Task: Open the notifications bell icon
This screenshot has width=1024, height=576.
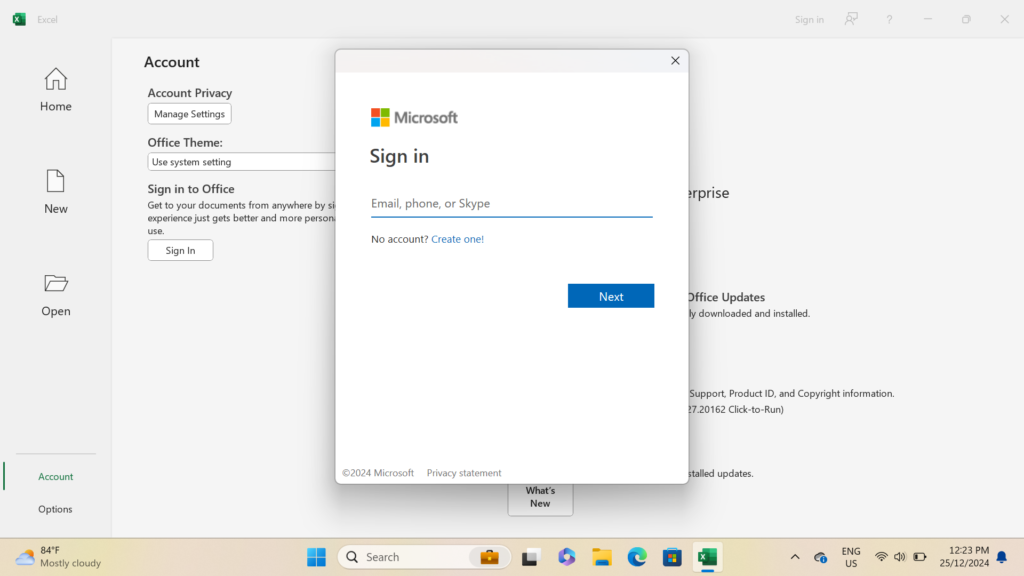Action: pyautogui.click(x=1002, y=557)
